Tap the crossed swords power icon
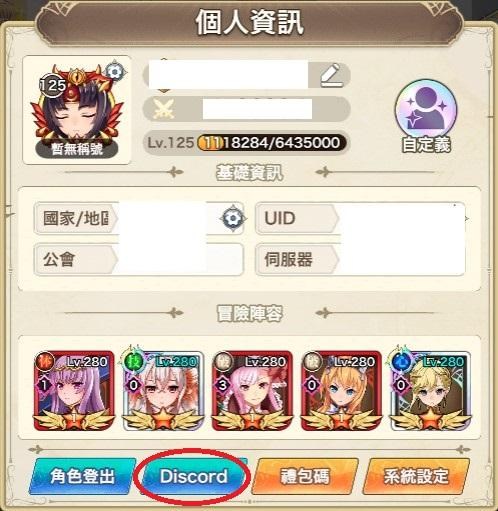 pos(164,109)
